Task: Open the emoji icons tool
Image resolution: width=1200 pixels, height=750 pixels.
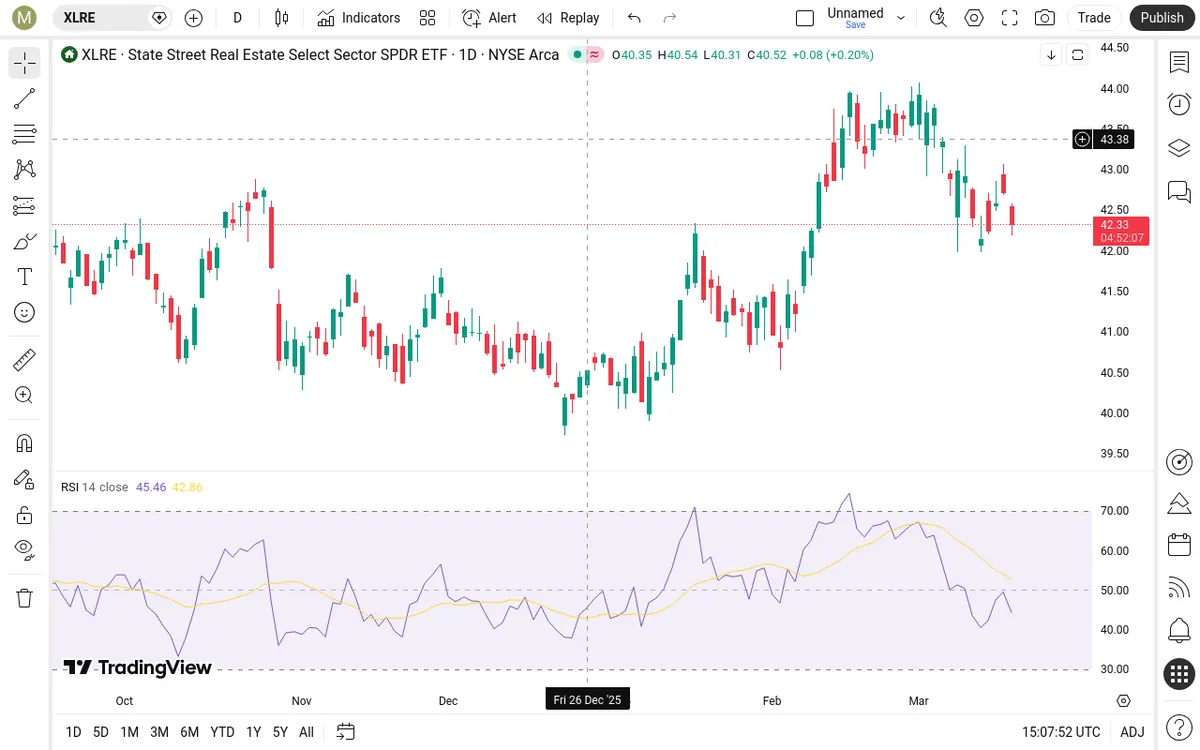Action: 25,312
